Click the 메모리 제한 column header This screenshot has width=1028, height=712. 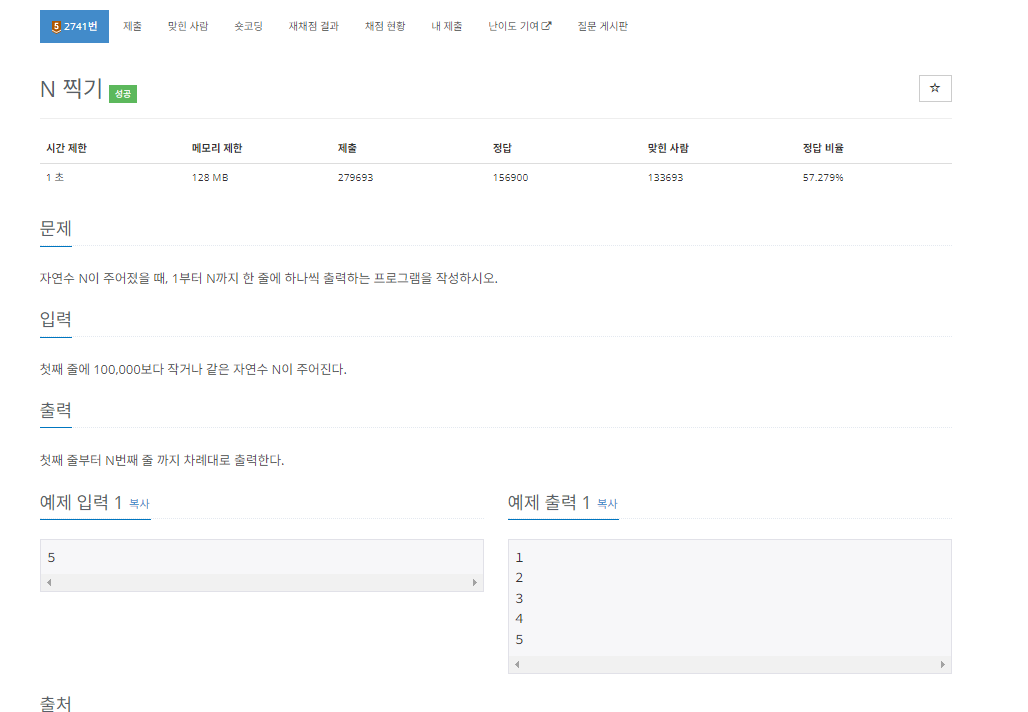click(217, 148)
